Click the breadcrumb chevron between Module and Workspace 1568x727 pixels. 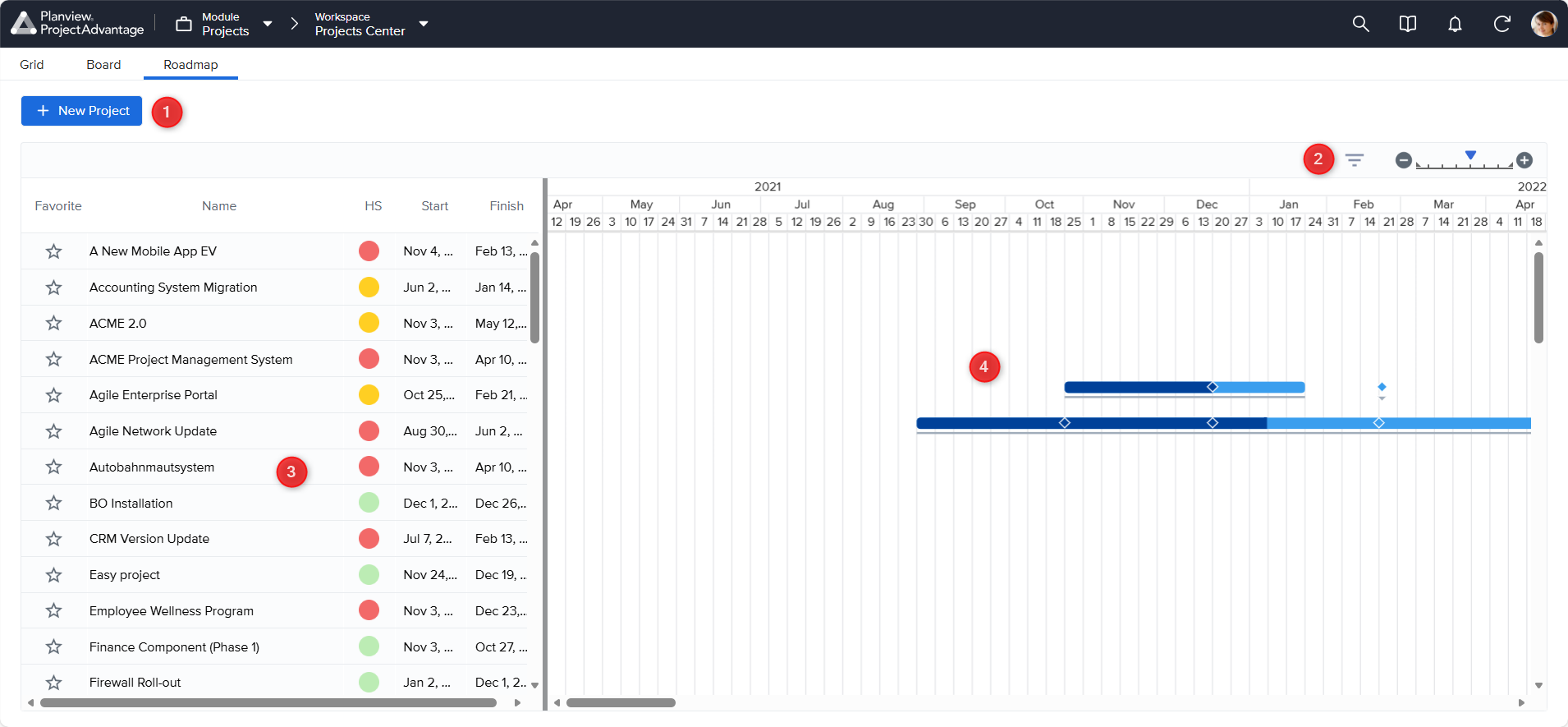[294, 24]
